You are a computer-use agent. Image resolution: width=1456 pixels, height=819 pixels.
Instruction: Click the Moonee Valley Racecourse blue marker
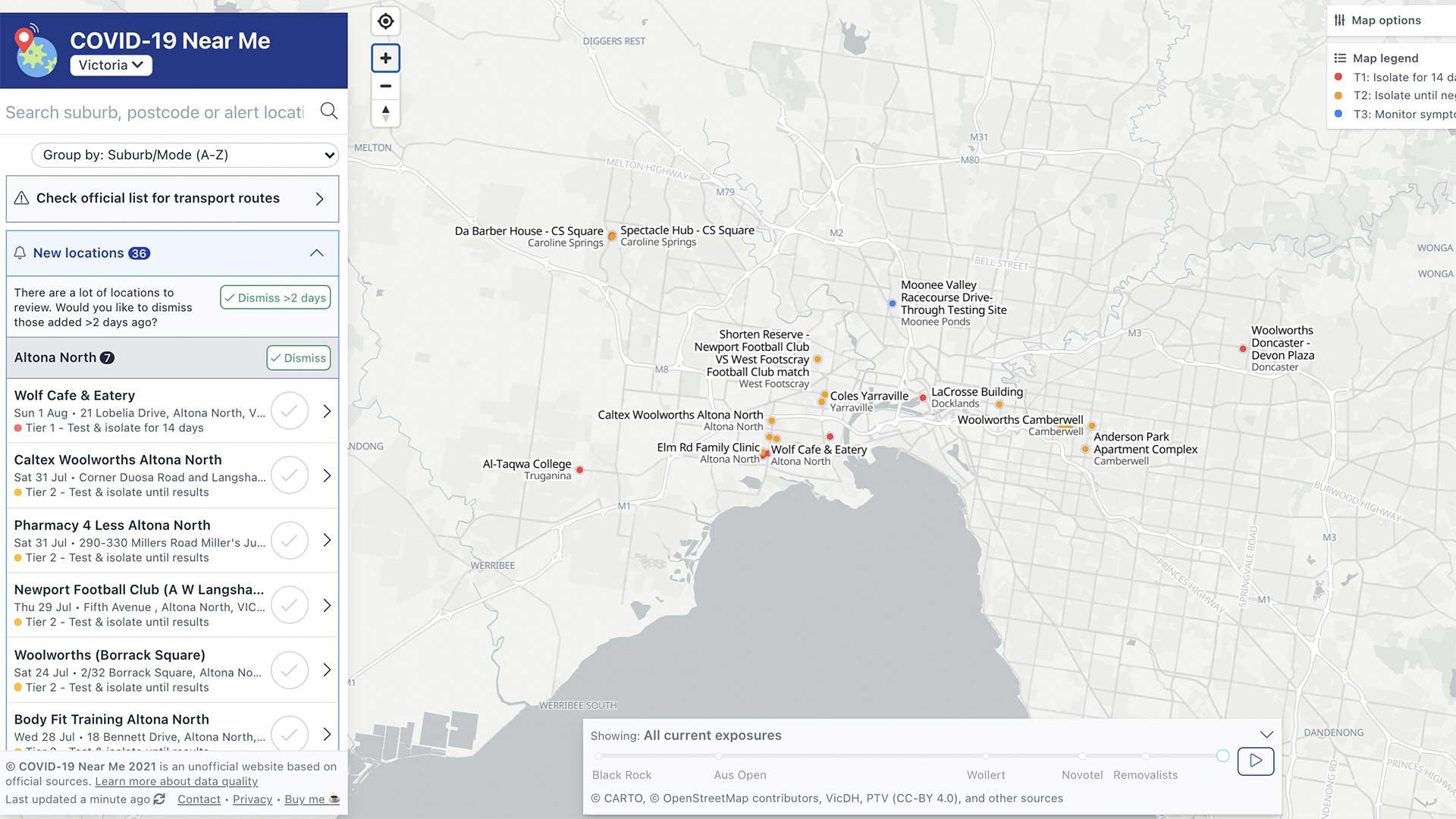click(x=892, y=303)
